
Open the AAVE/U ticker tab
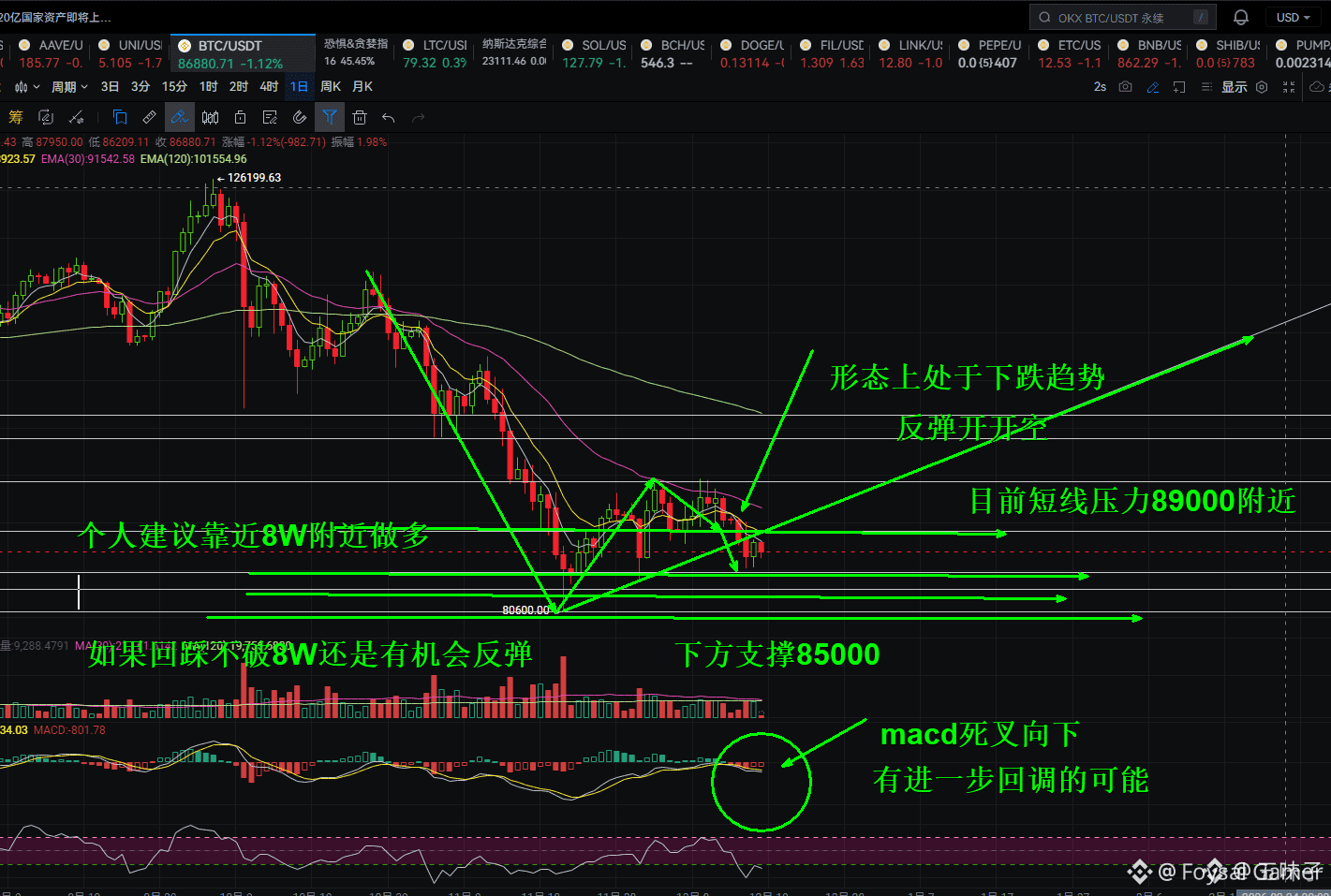[51, 53]
